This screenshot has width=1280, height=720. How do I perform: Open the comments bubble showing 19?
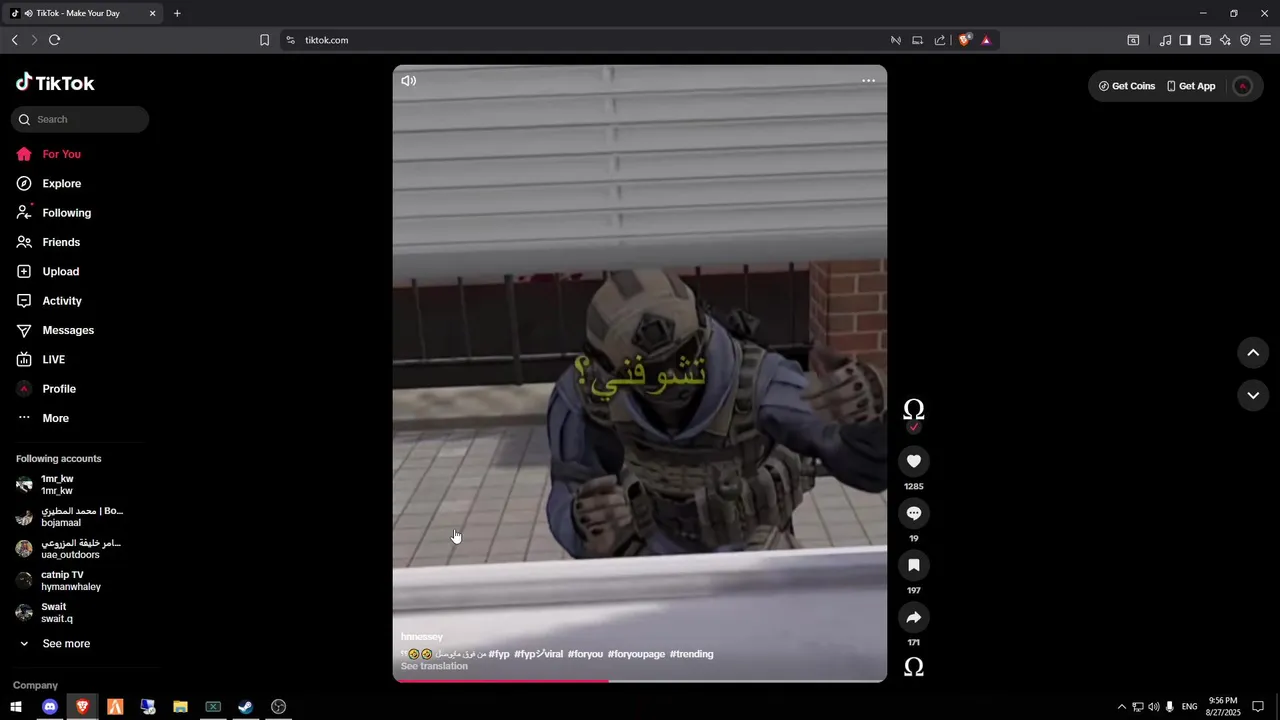click(913, 513)
